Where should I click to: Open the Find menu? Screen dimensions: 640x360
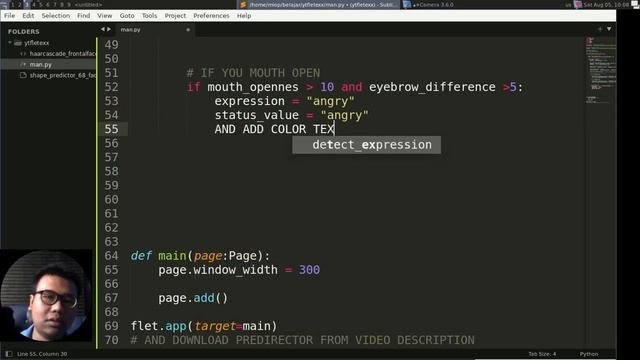pyautogui.click(x=83, y=16)
